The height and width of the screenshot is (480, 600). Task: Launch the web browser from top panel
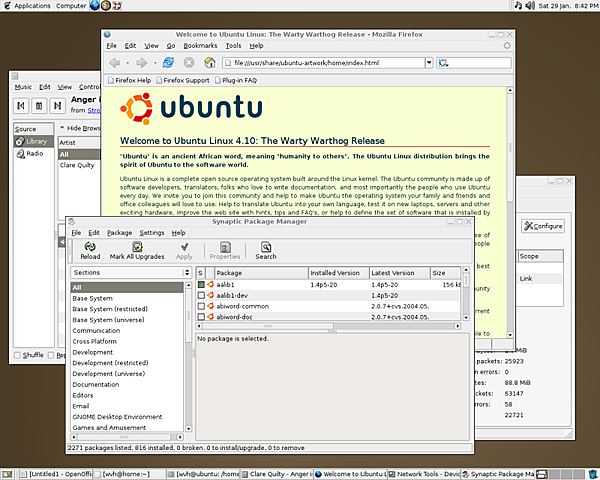click(x=95, y=5)
